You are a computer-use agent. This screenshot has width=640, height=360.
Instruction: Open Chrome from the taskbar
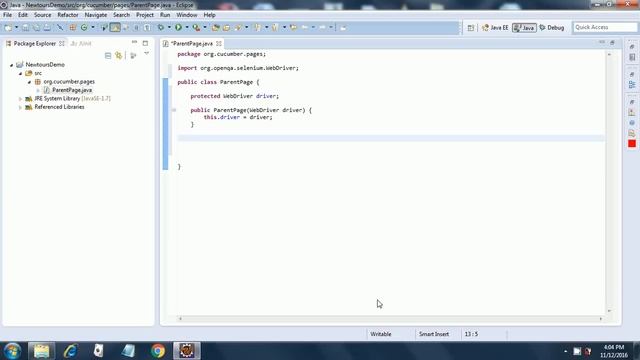[158, 351]
